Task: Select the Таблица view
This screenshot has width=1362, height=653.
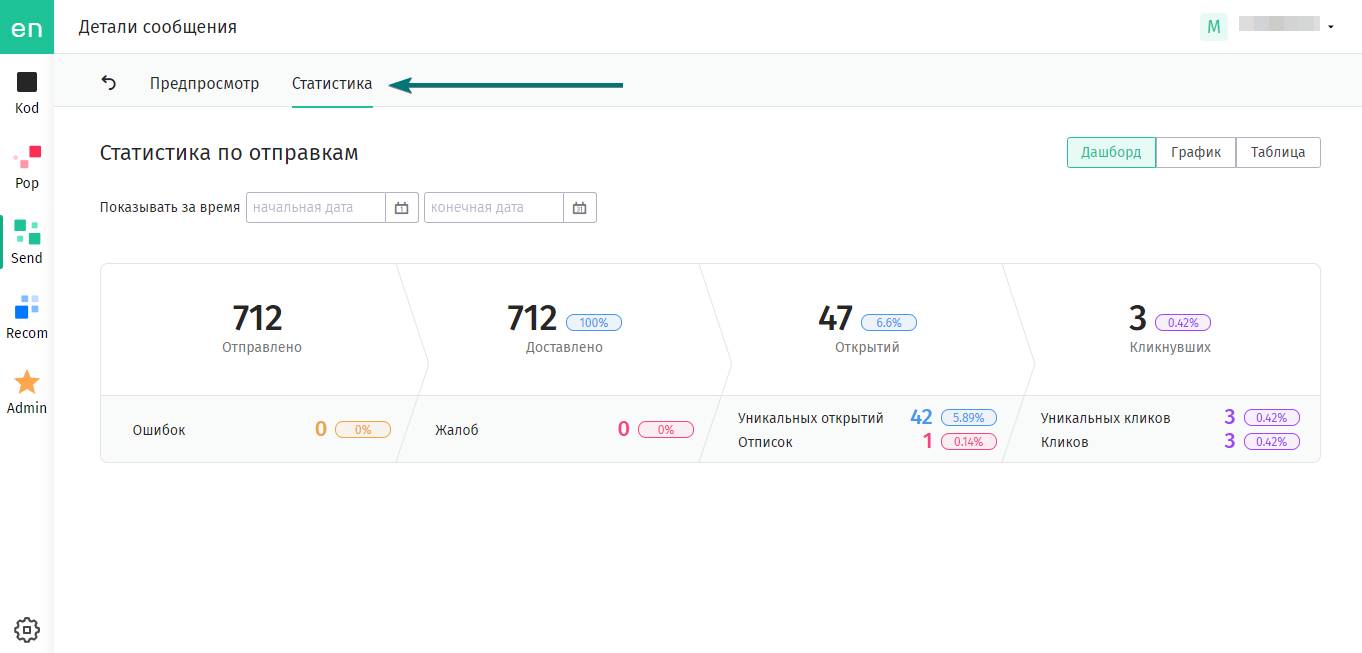Action: coord(1278,153)
